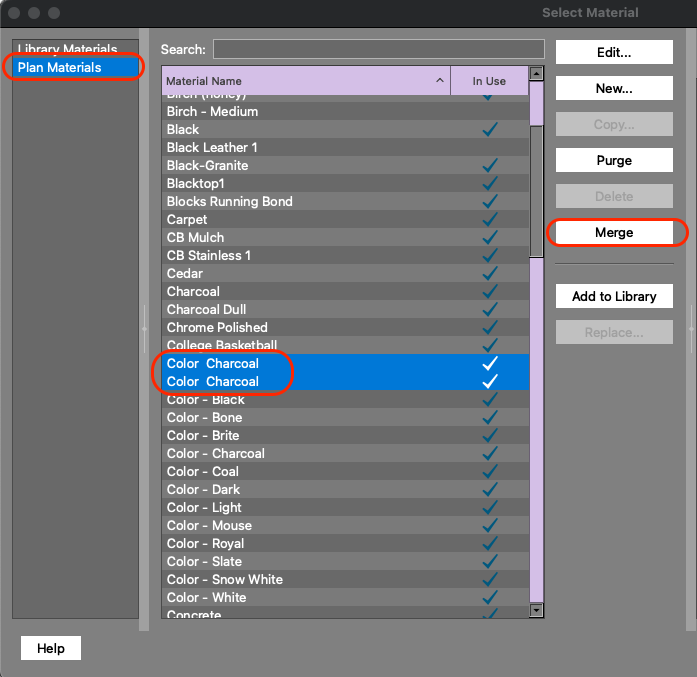Click scrollbar up arrow in material list
697x677 pixels.
coord(536,73)
